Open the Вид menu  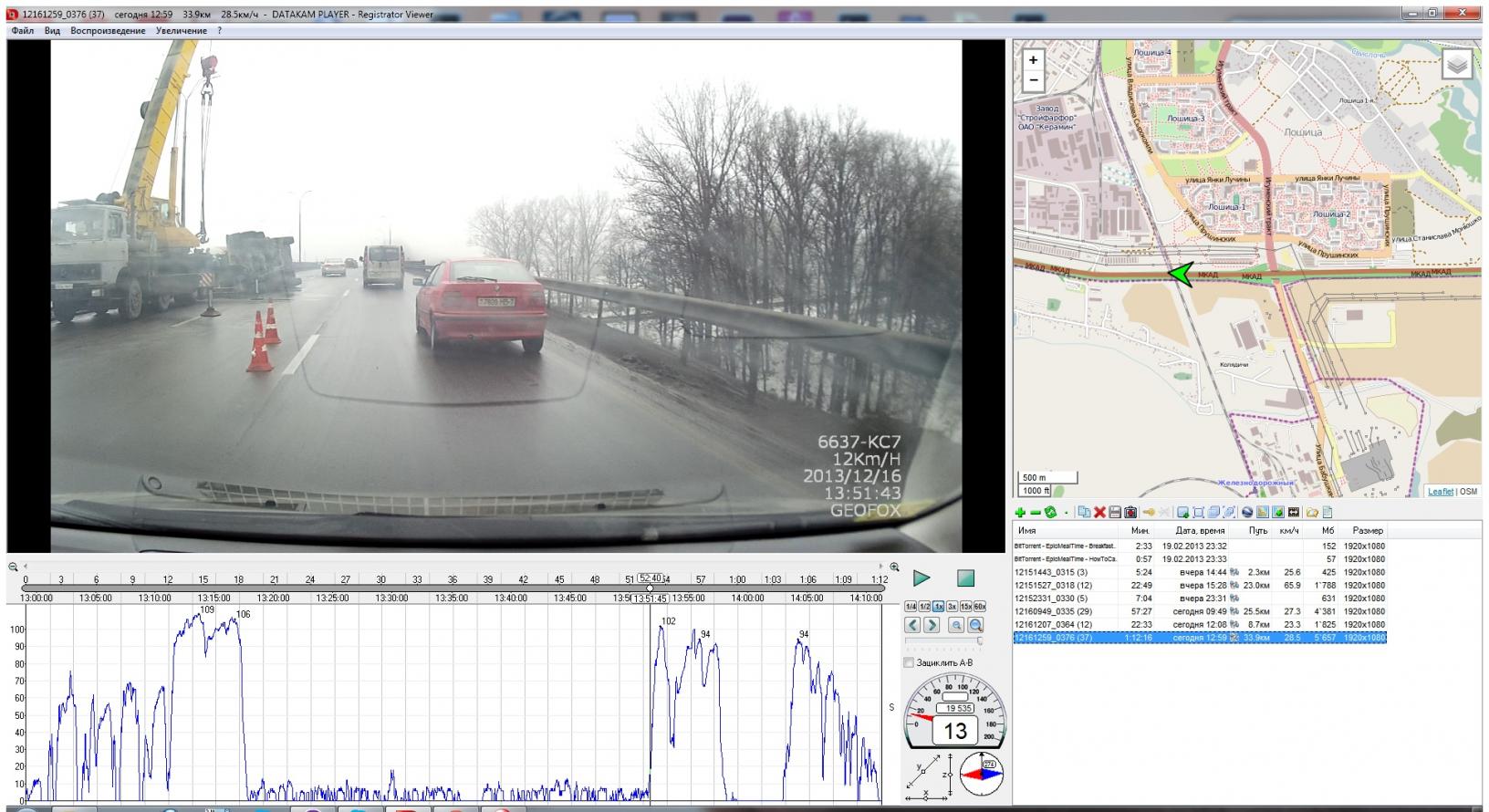click(53, 31)
